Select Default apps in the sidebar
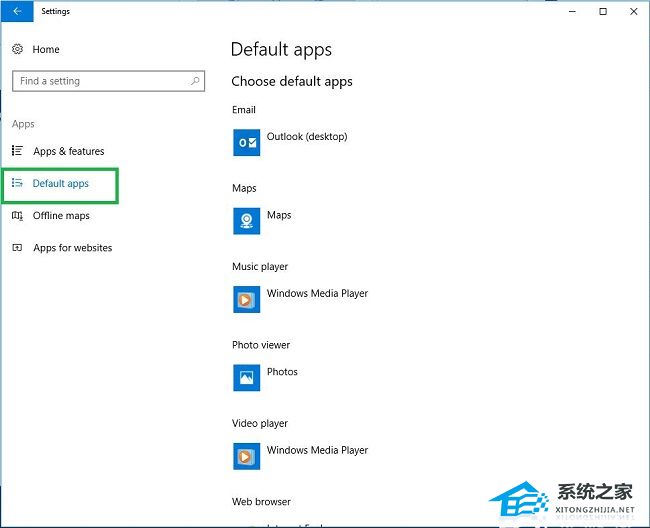This screenshot has width=650, height=528. 61,184
